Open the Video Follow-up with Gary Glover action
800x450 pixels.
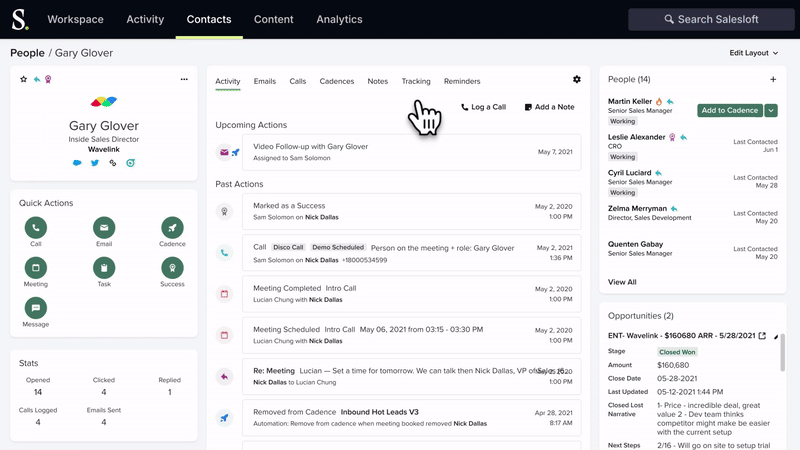point(412,152)
